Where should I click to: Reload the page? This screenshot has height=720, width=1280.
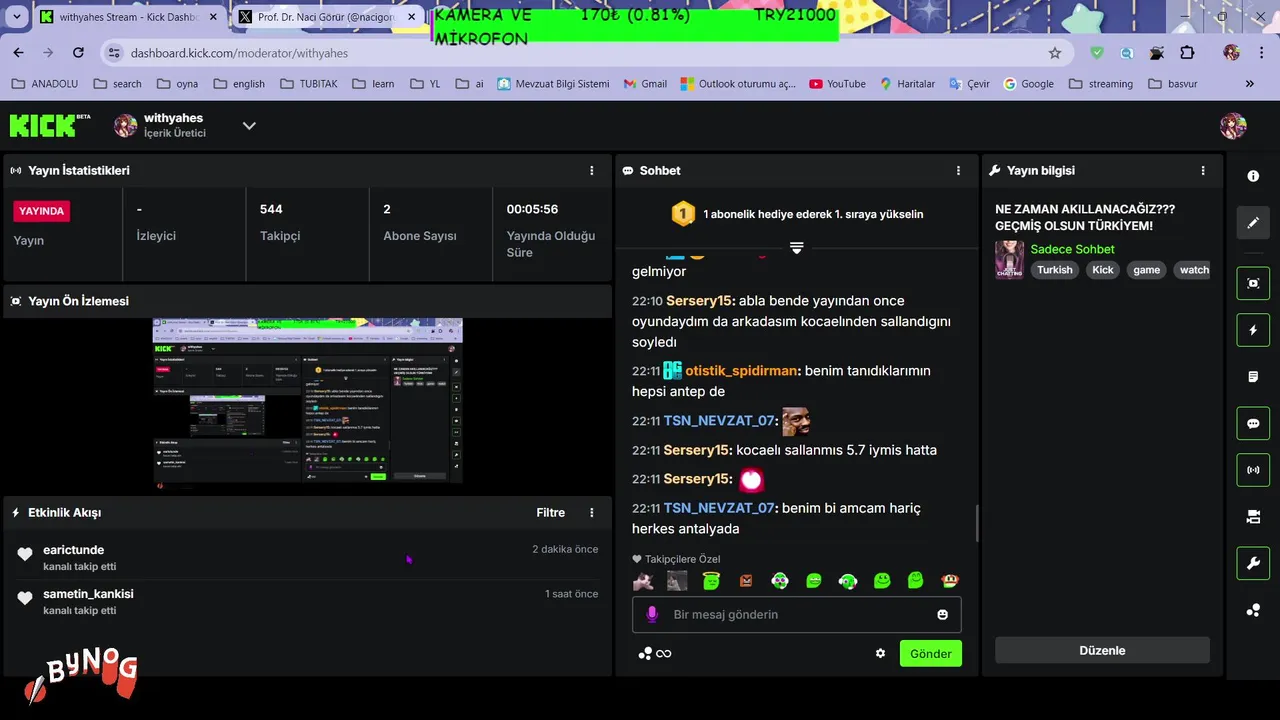pos(78,53)
